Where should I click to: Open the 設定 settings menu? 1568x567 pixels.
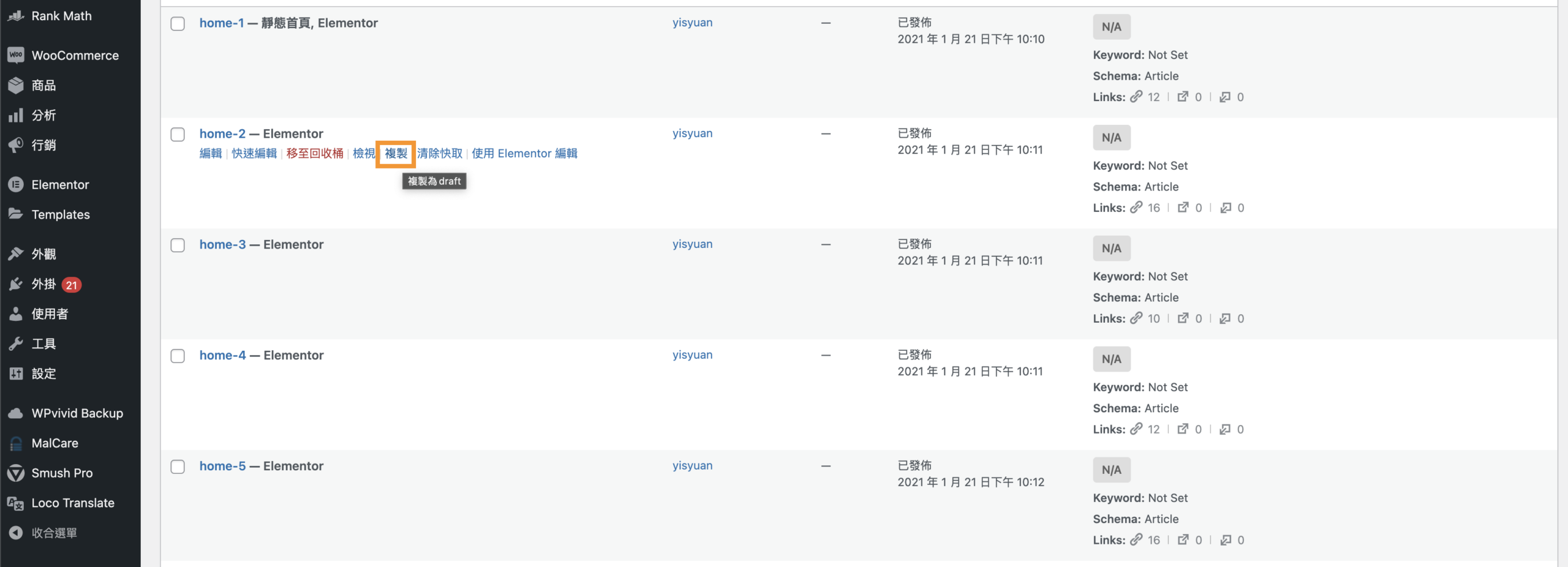click(44, 374)
